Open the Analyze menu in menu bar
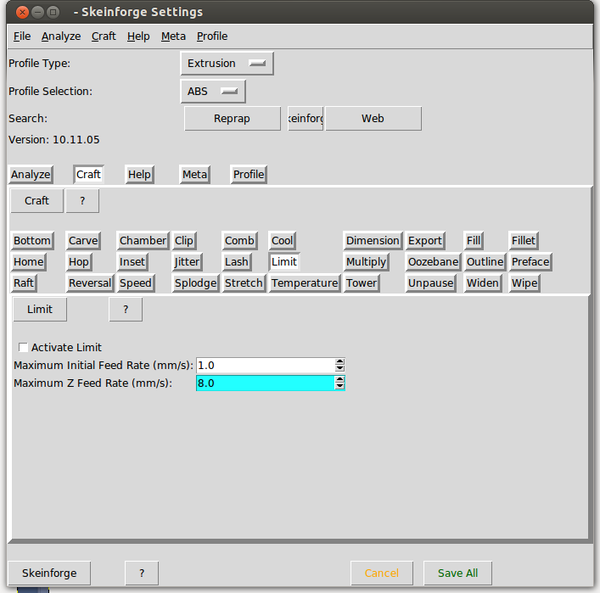This screenshot has width=600, height=593. coord(61,36)
